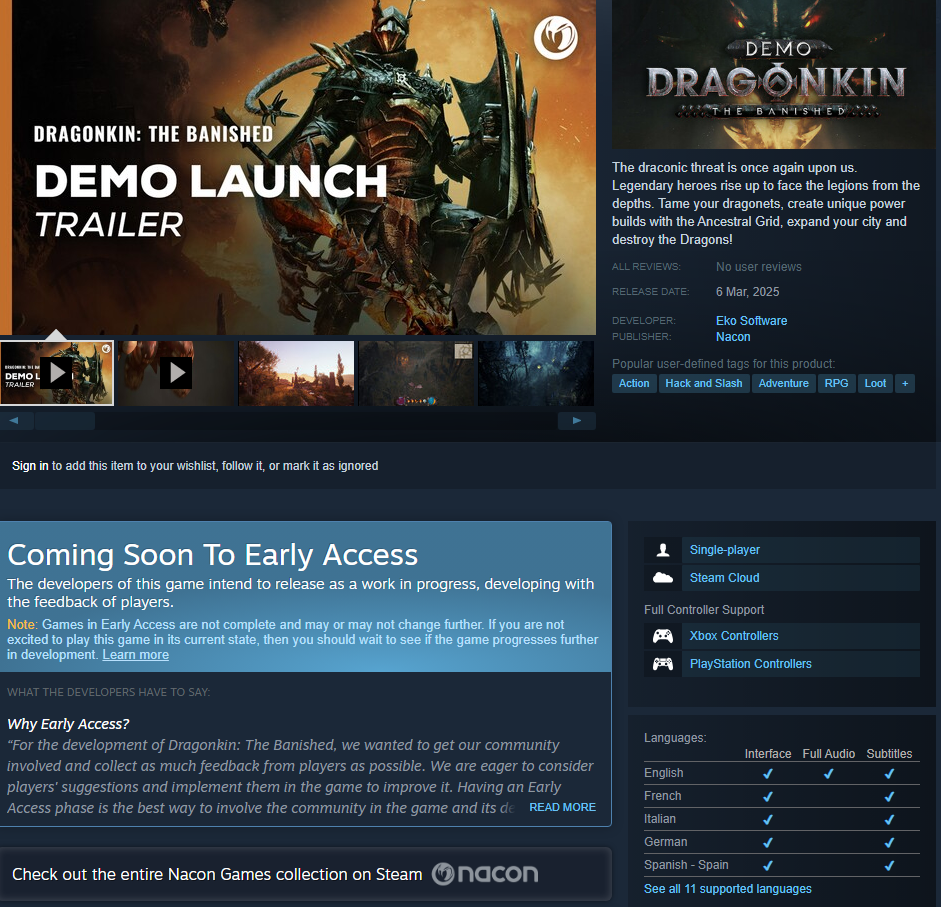941x907 pixels.
Task: Select the Adventure tag
Action: point(783,383)
